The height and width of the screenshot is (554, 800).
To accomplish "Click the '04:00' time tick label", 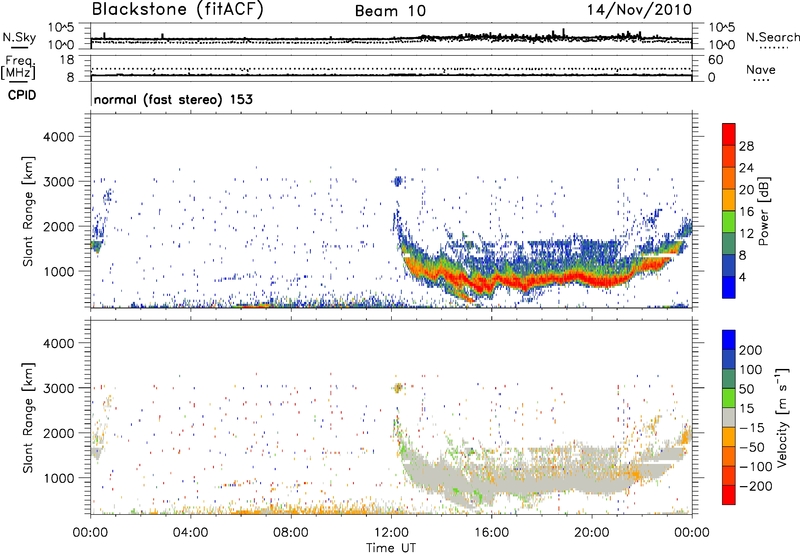I will pyautogui.click(x=190, y=533).
